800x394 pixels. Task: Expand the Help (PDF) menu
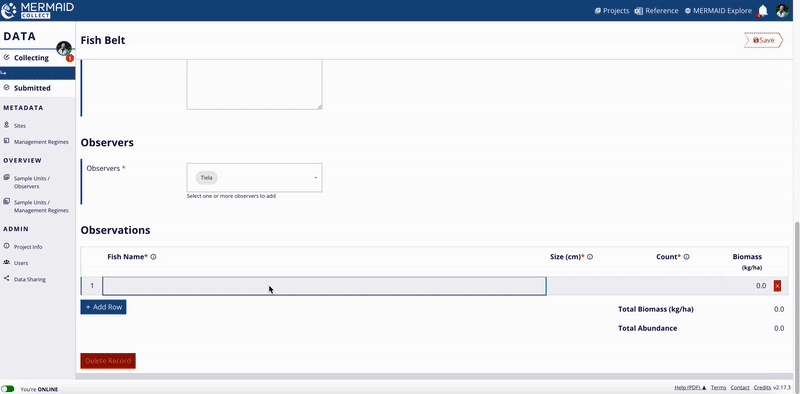click(x=690, y=388)
